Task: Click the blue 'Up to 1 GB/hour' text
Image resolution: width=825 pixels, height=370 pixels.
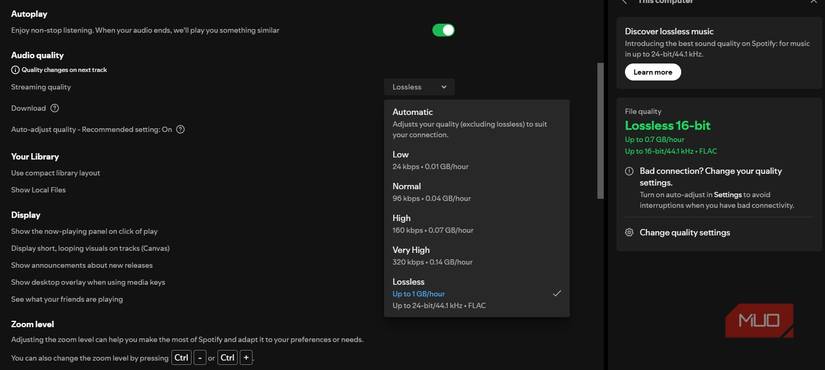Action: (x=419, y=294)
